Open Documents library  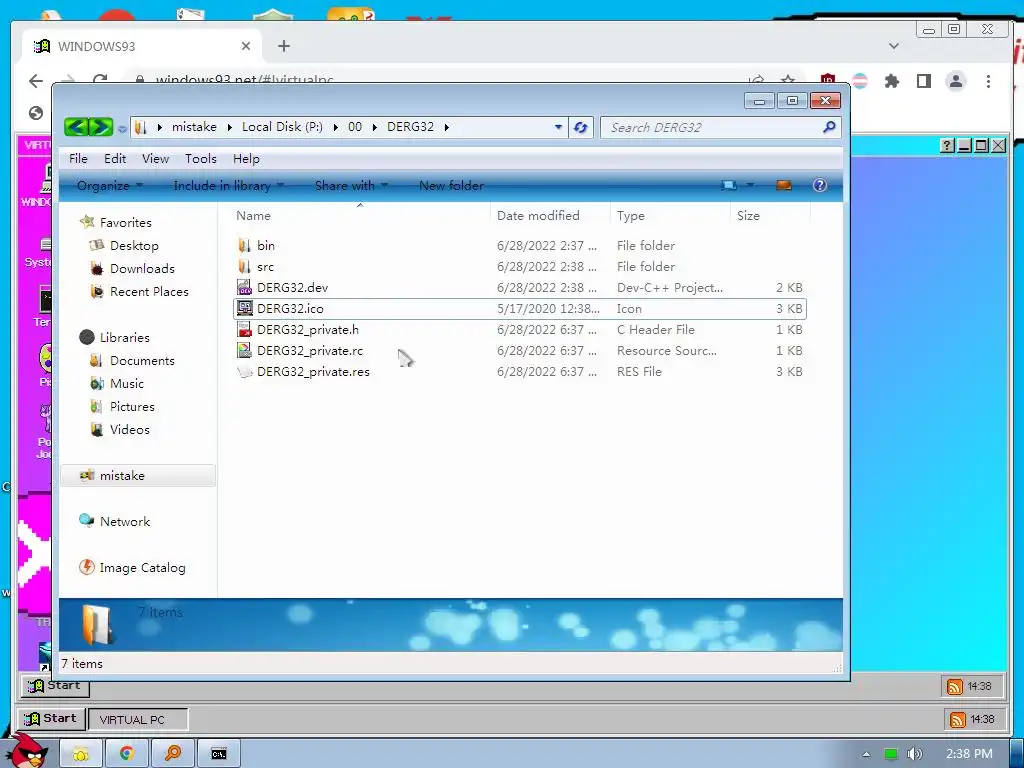click(142, 360)
